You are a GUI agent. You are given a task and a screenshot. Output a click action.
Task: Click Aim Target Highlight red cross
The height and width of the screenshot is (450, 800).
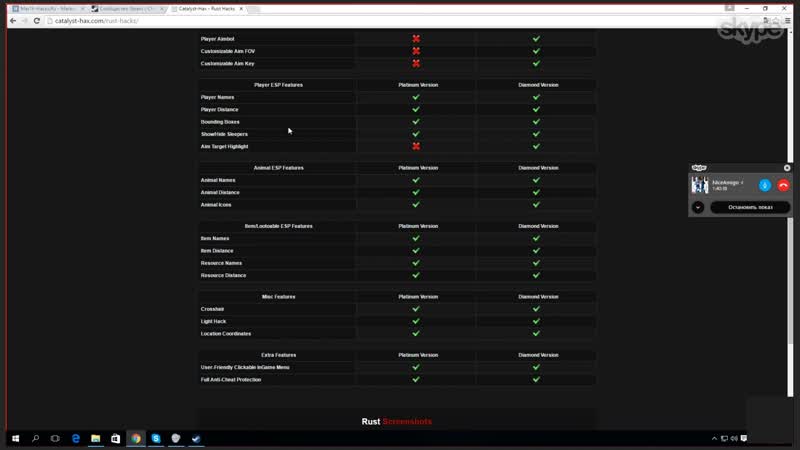click(x=416, y=146)
